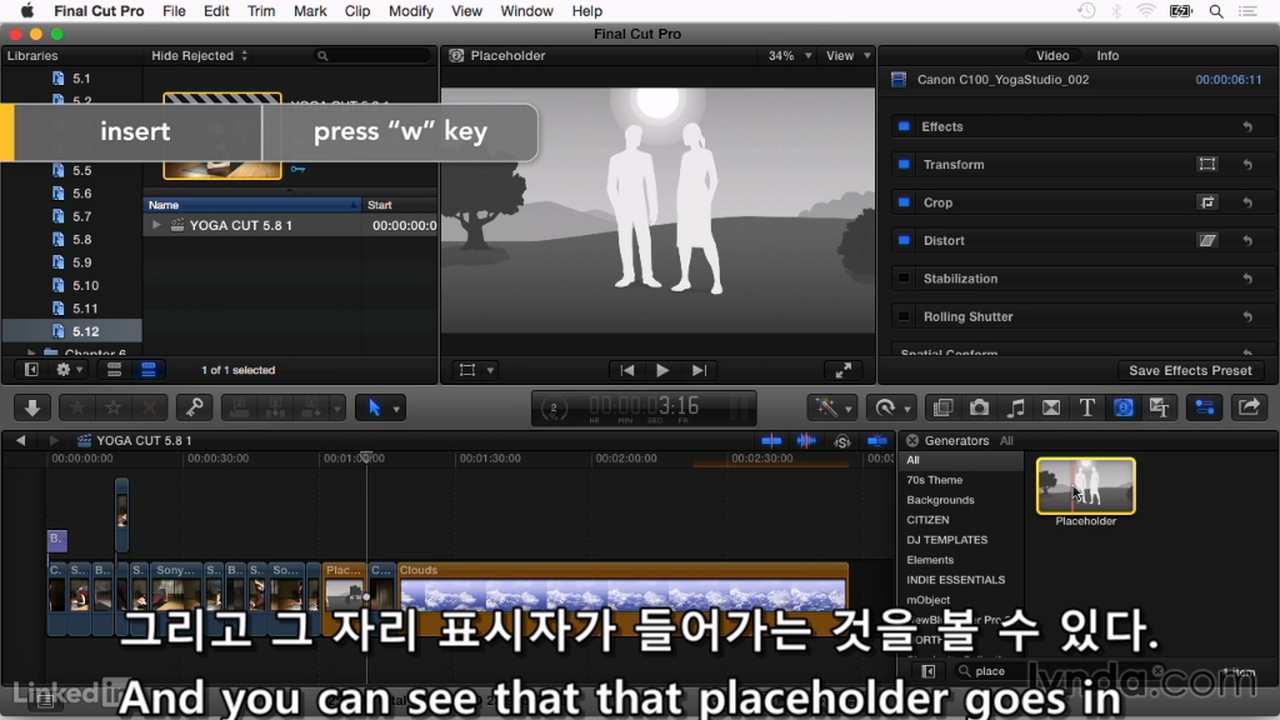This screenshot has height=720, width=1280.
Task: Open the Photos browser camera icon
Action: (x=979, y=407)
